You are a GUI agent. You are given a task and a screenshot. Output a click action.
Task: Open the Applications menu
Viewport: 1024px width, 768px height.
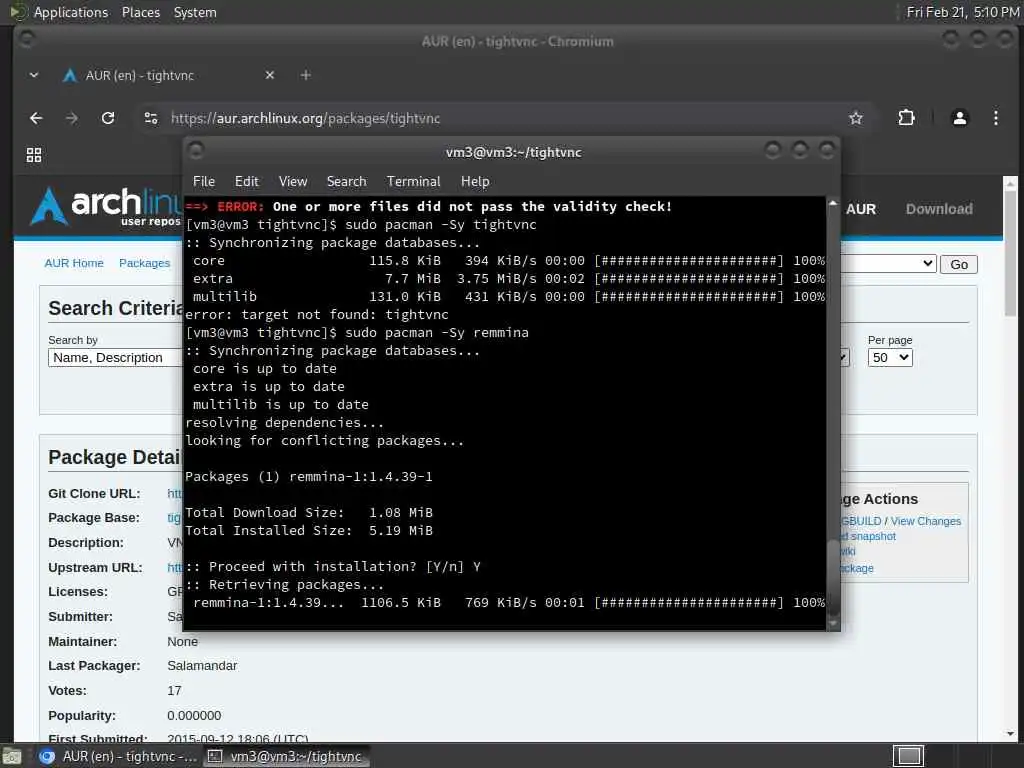(71, 12)
